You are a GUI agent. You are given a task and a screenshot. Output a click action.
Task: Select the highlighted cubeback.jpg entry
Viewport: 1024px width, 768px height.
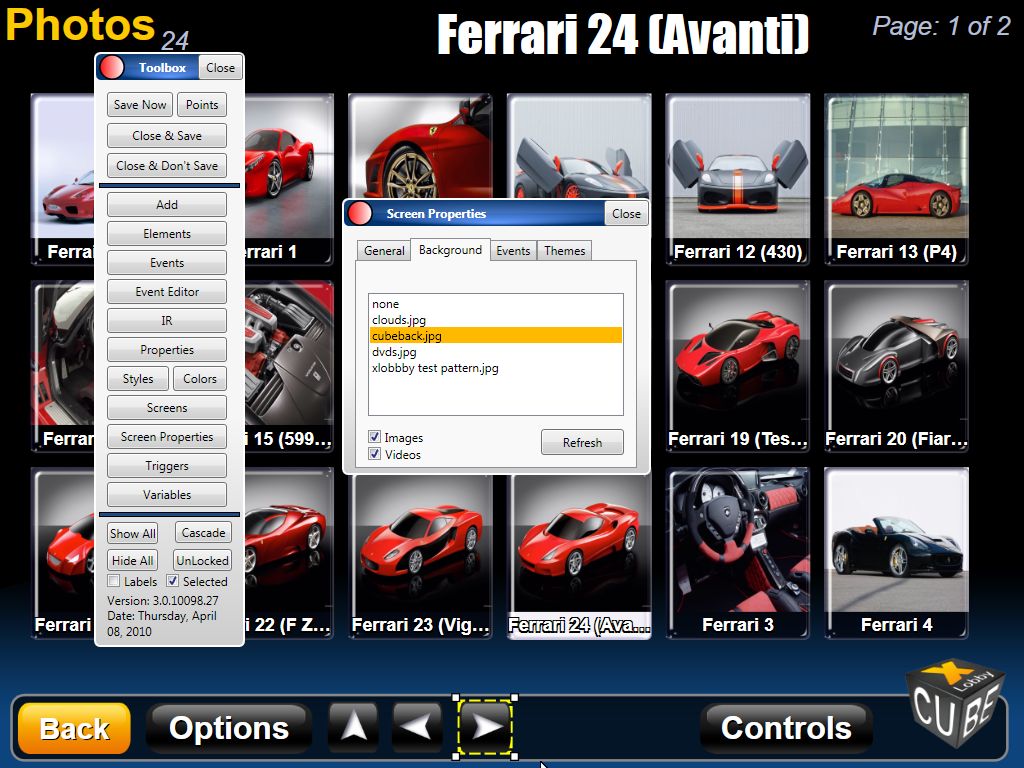pyautogui.click(x=495, y=336)
